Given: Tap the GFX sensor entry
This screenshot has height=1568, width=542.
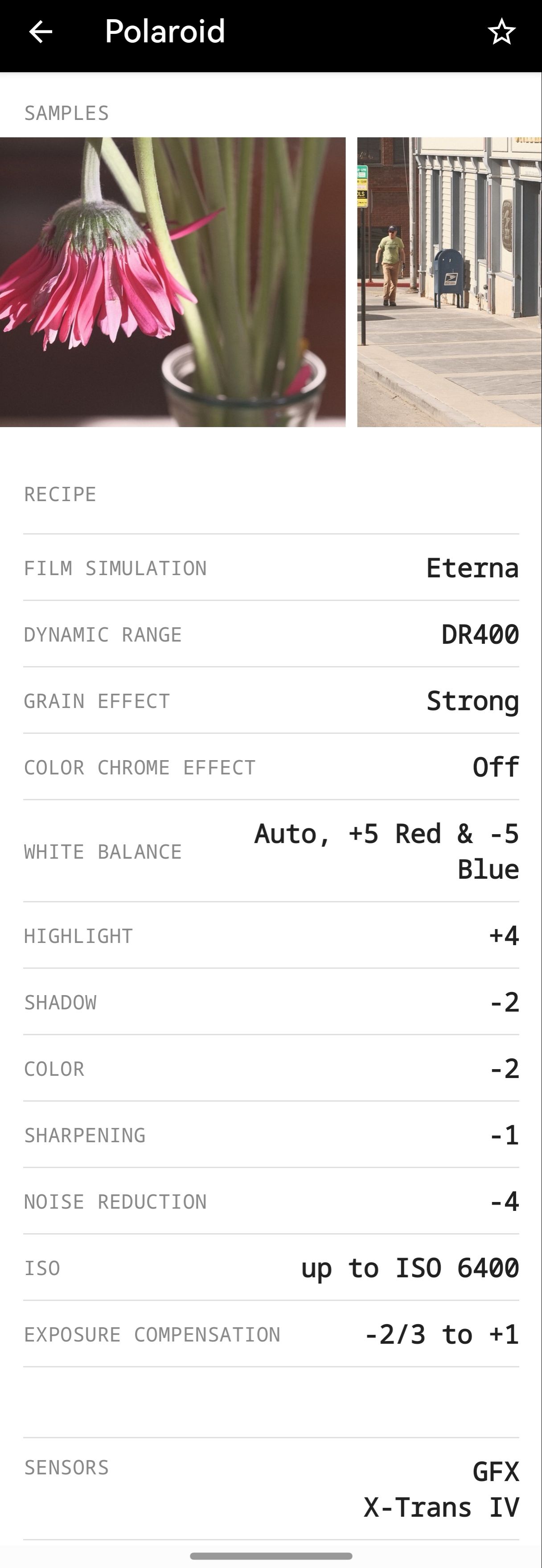Looking at the screenshot, I should point(495,1472).
